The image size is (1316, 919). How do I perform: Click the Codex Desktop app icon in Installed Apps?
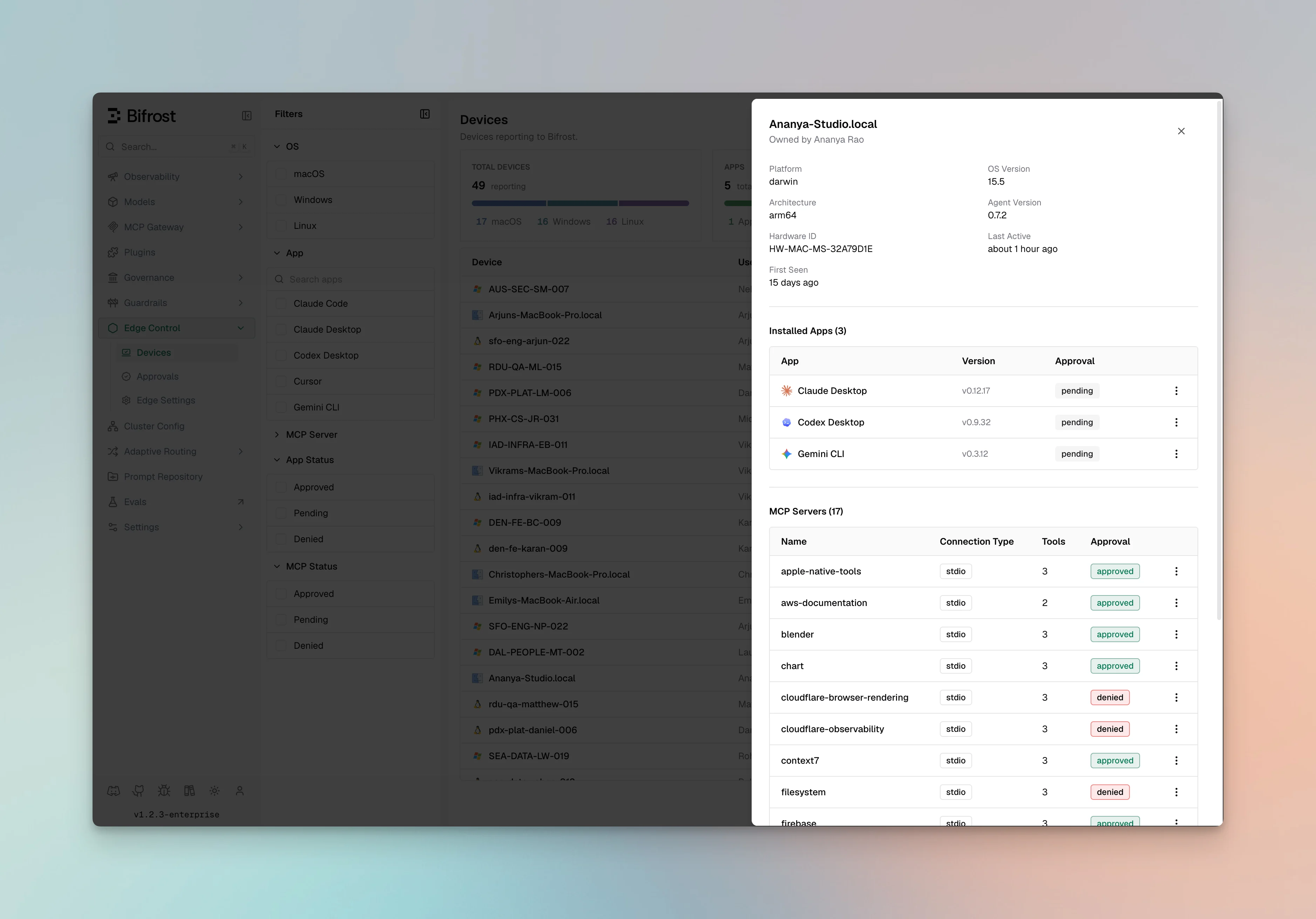[x=786, y=422]
